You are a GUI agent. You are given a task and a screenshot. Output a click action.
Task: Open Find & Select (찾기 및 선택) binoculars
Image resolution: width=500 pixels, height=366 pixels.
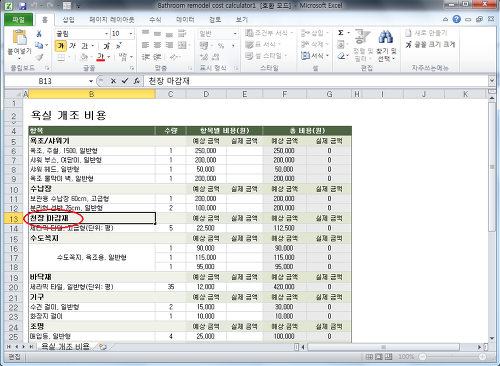[x=386, y=45]
